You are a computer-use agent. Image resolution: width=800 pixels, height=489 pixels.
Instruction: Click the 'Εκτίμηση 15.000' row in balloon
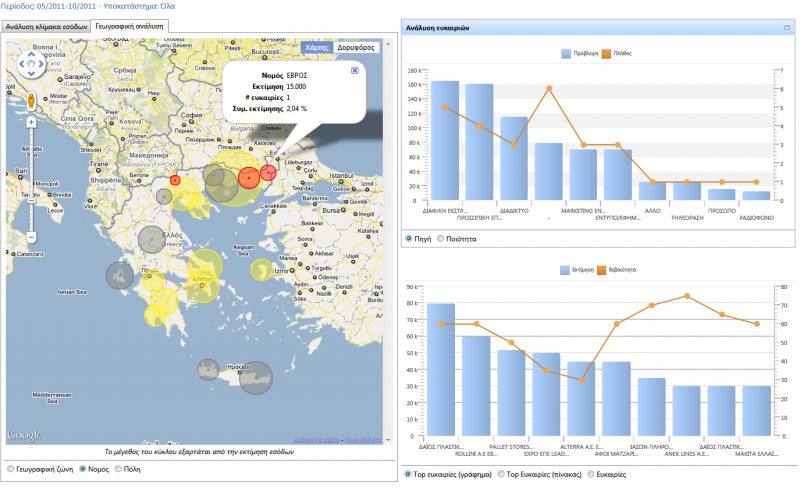(x=279, y=86)
